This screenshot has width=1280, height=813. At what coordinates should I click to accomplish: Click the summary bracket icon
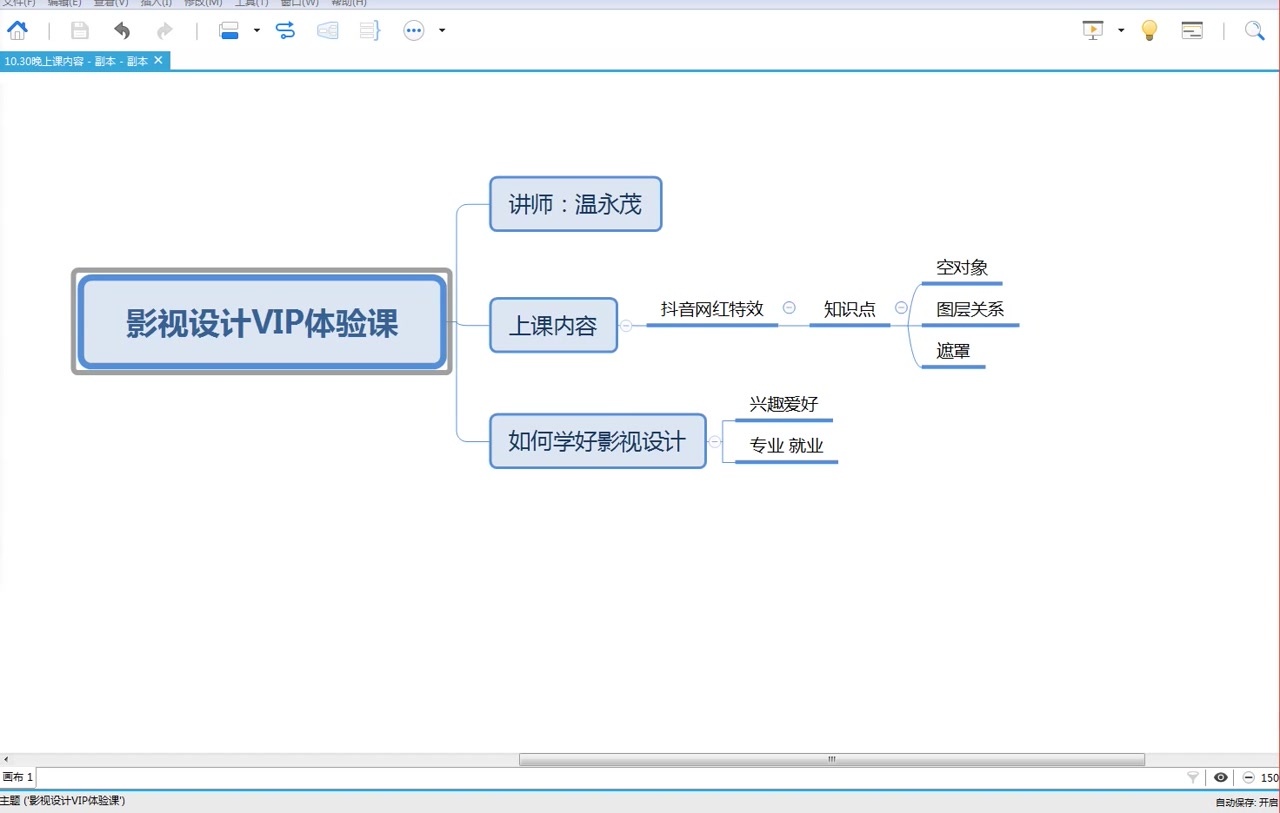(370, 30)
